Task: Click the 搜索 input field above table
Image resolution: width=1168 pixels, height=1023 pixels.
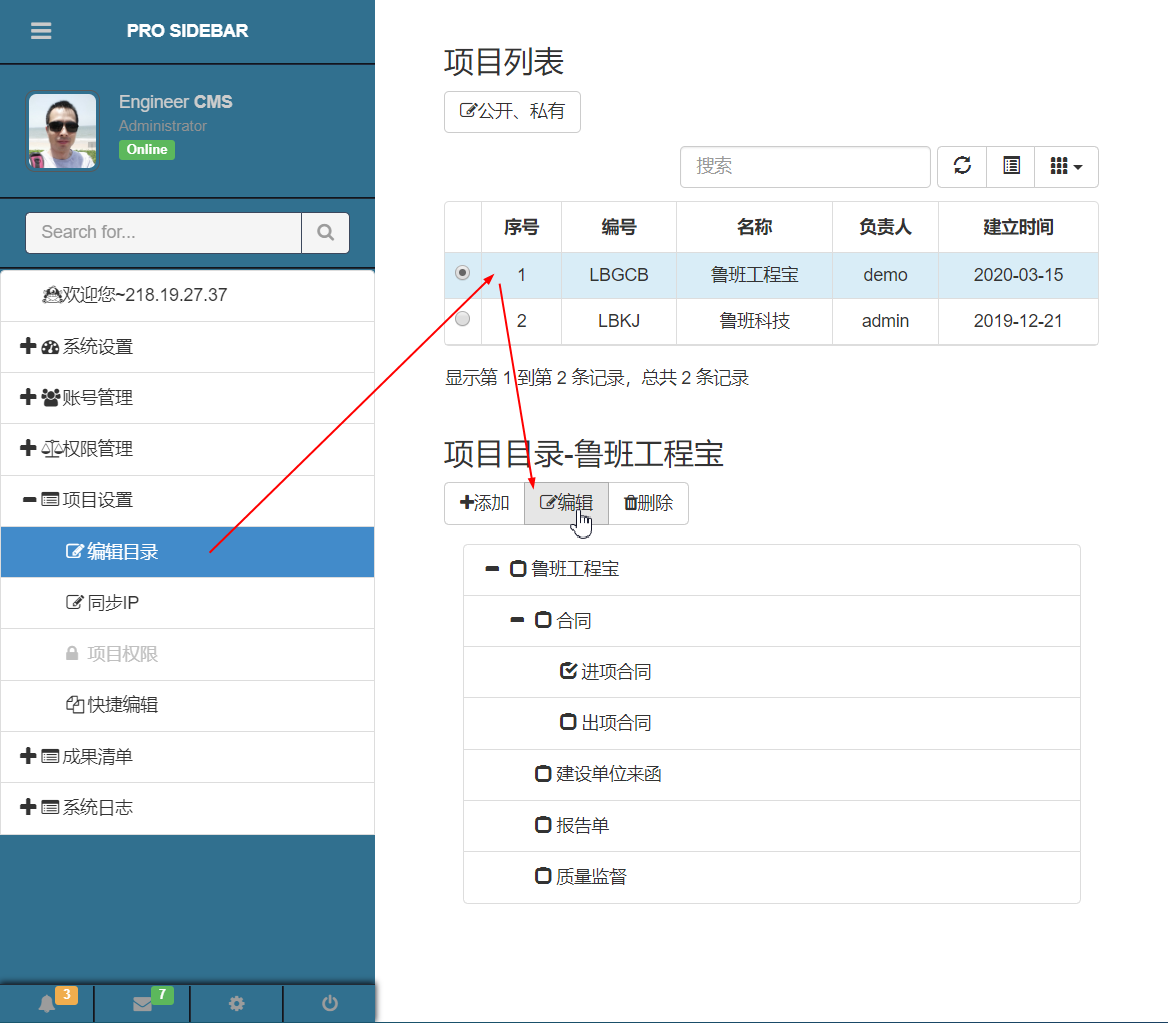Action: pos(805,166)
